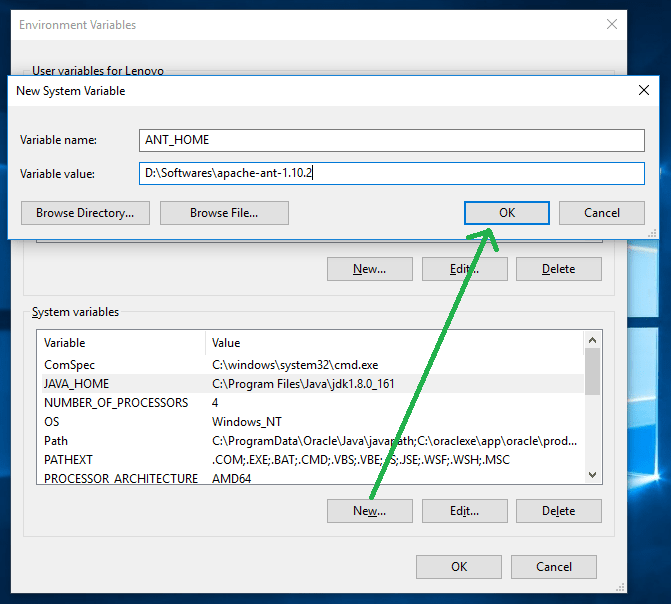The height and width of the screenshot is (604, 671).
Task: Cancel the New System Variable dialog
Action: point(602,213)
